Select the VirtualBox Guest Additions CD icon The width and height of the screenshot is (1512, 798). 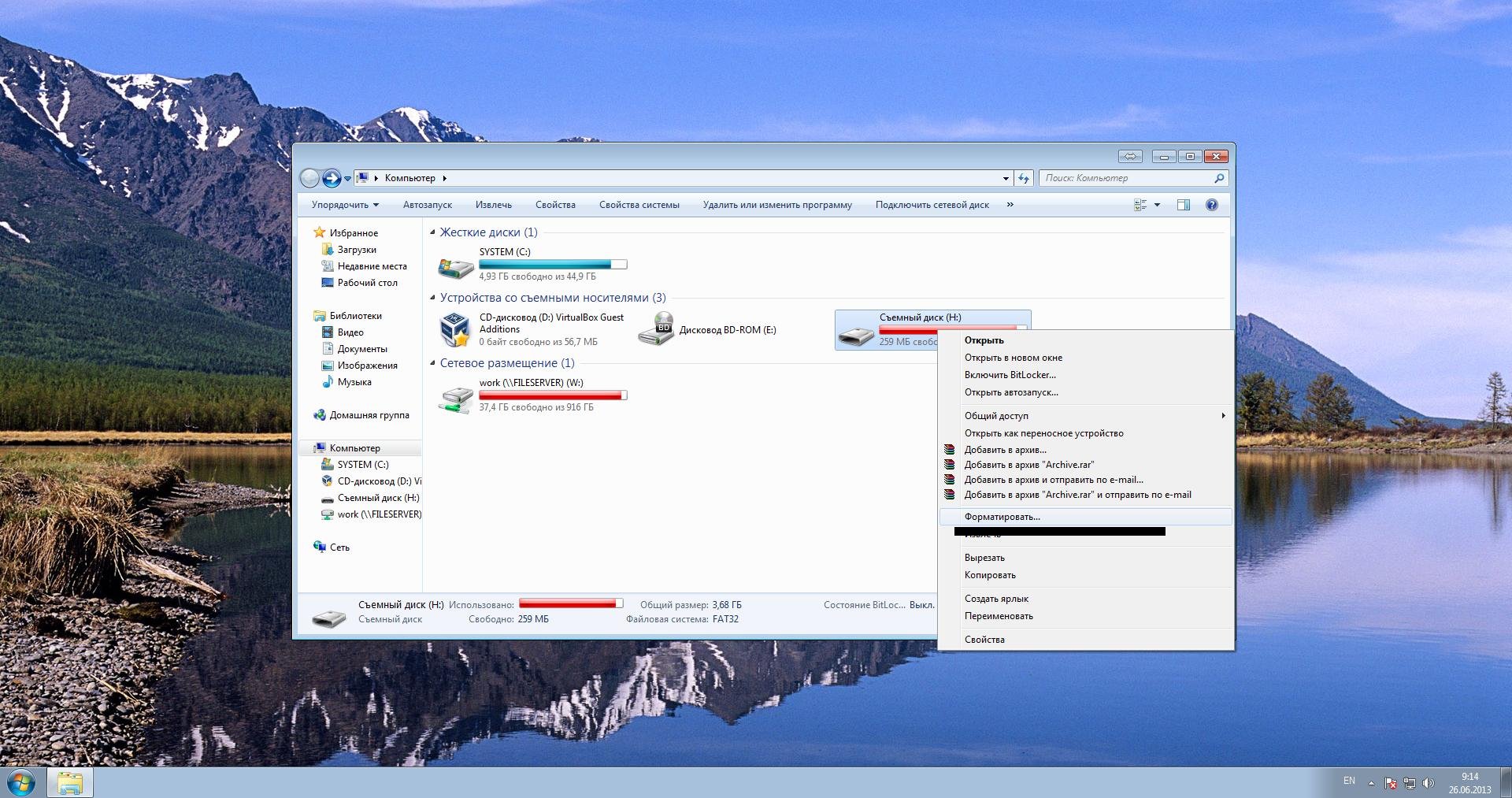point(455,330)
